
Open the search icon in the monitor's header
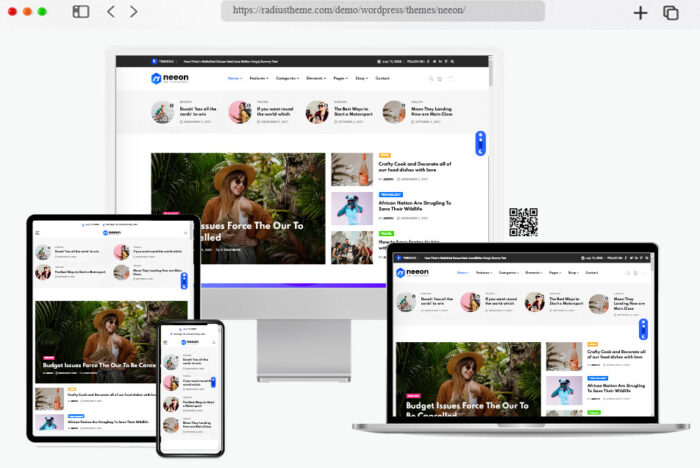[431, 79]
